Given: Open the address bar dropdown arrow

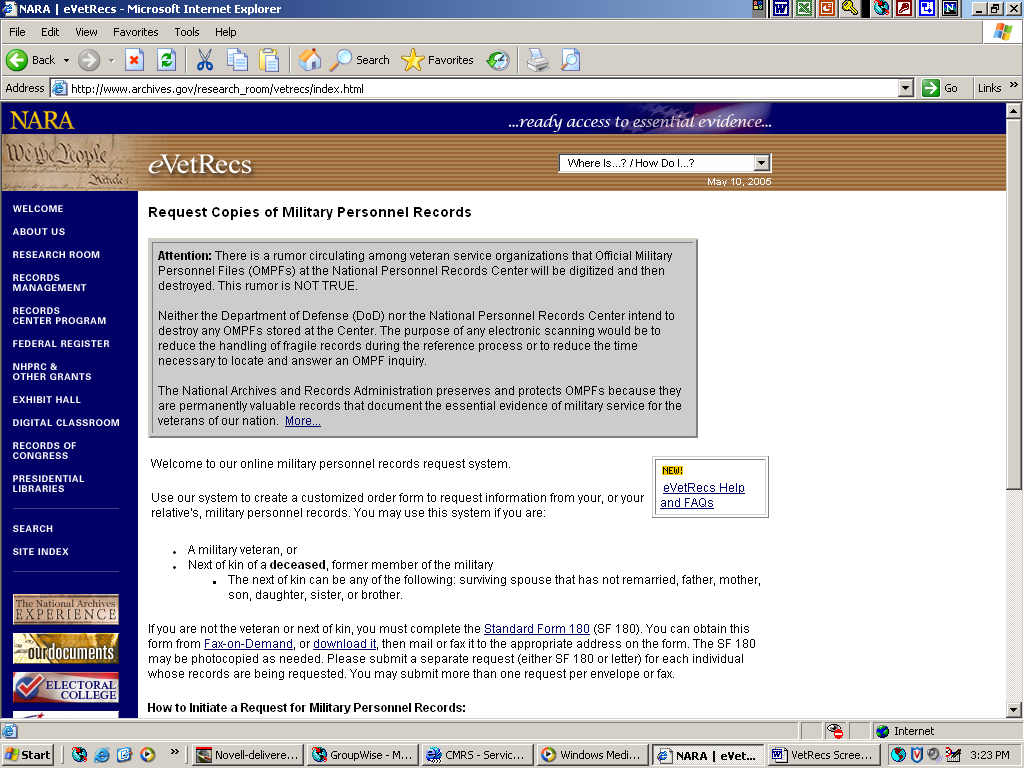Looking at the screenshot, I should [x=905, y=88].
